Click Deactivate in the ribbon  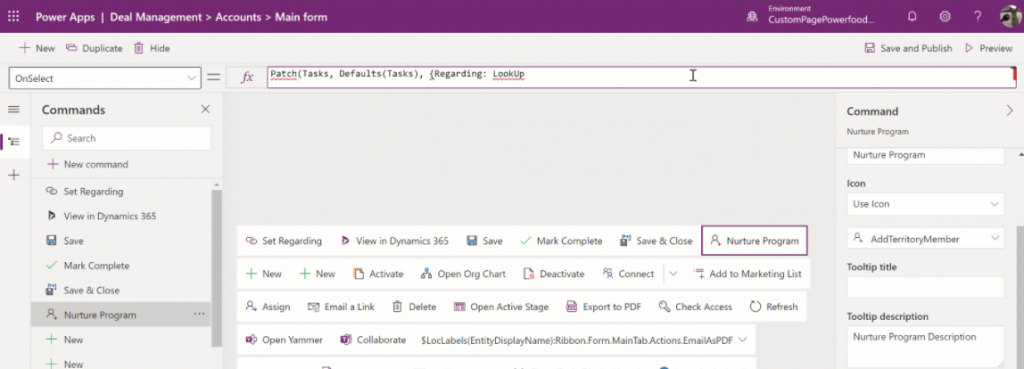point(554,274)
